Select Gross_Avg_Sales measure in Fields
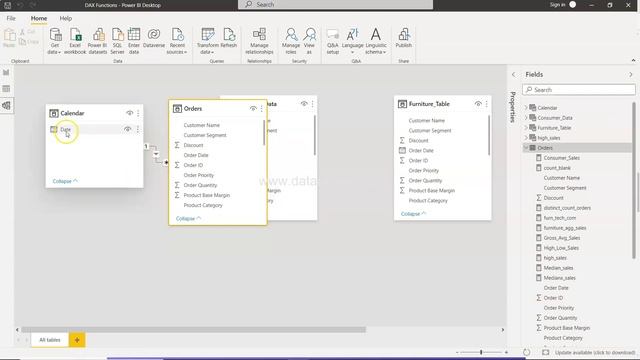Screen dimensions: 640x360 562,238
